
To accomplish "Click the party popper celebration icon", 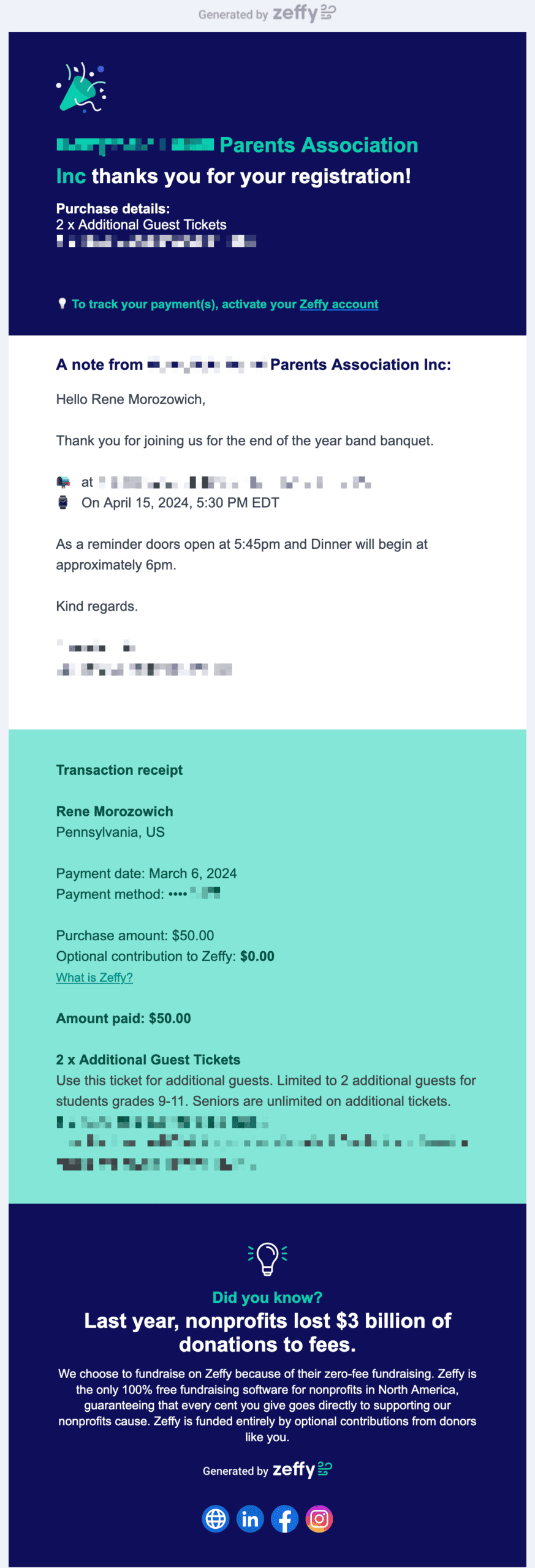I will (82, 88).
